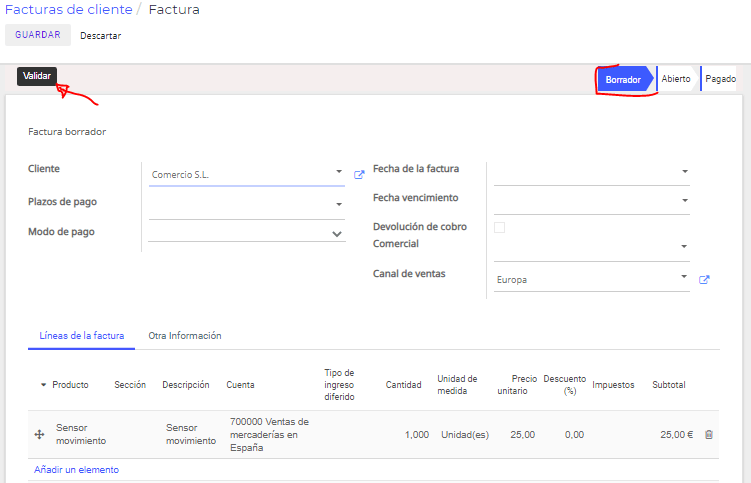Validate the invoice with Validar
Image resolution: width=751 pixels, height=483 pixels.
pos(37,76)
